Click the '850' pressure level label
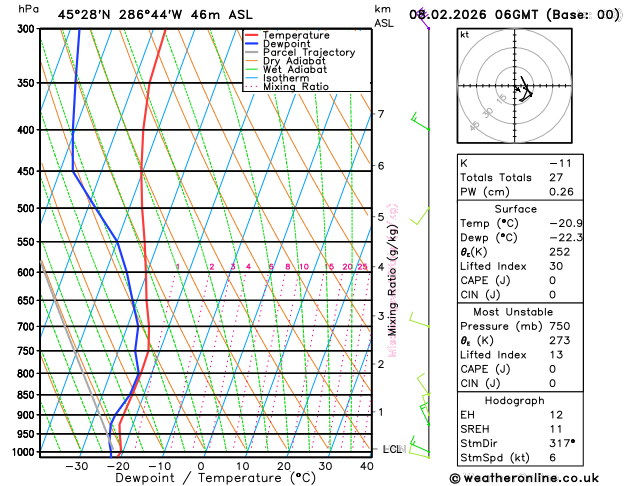629x486 pixels. [x=28, y=395]
